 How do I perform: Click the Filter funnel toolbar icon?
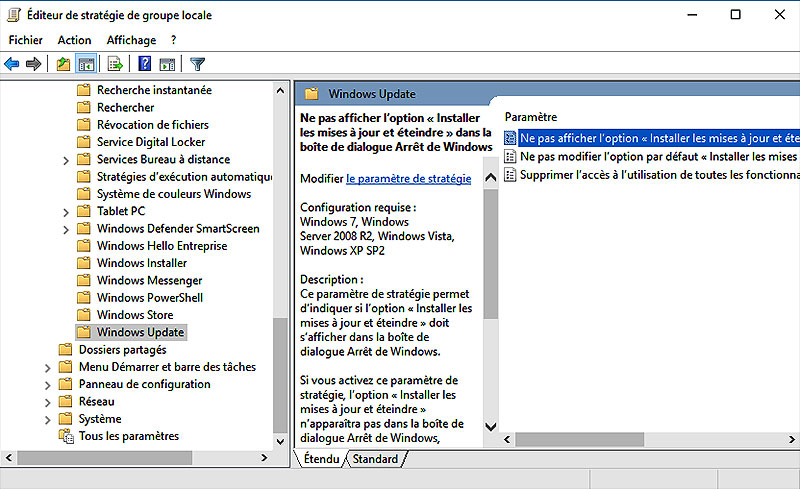(197, 64)
